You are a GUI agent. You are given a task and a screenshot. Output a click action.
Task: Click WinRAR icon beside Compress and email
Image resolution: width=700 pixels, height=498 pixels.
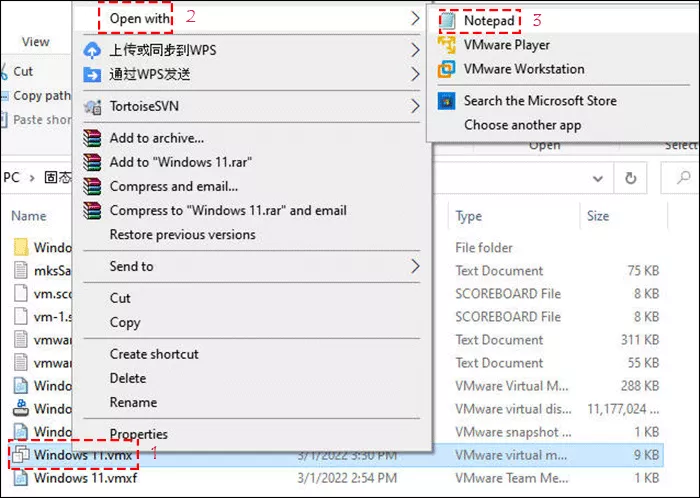[x=92, y=187]
